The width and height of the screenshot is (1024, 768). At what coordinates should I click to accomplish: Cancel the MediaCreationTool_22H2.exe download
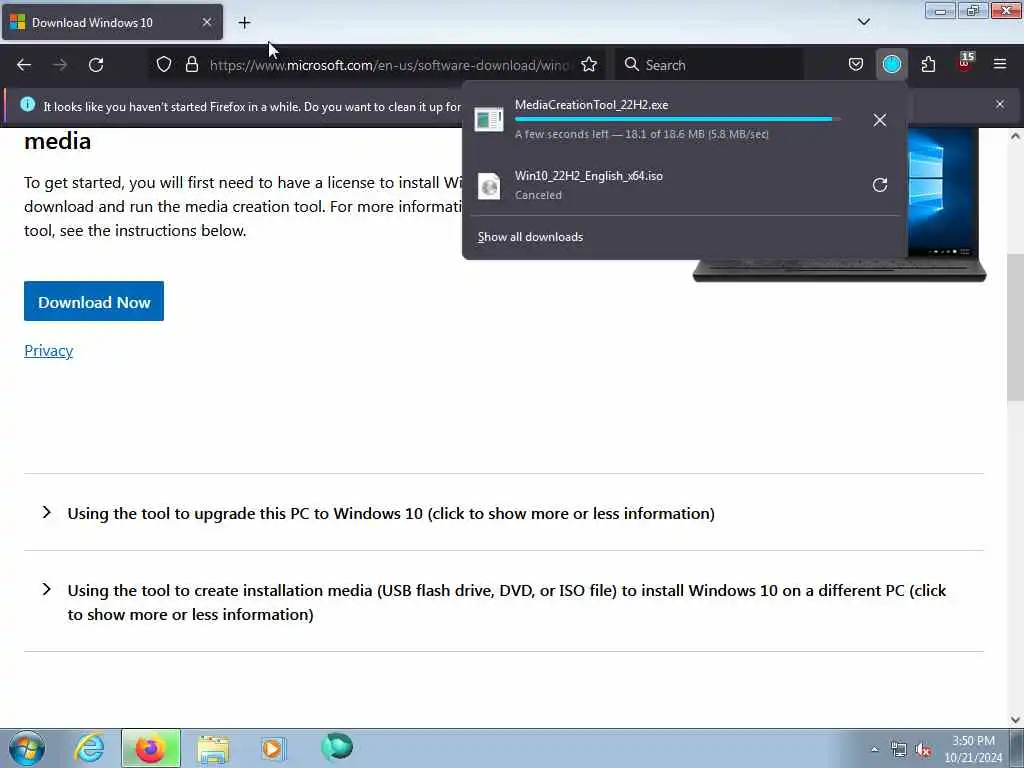coord(880,120)
